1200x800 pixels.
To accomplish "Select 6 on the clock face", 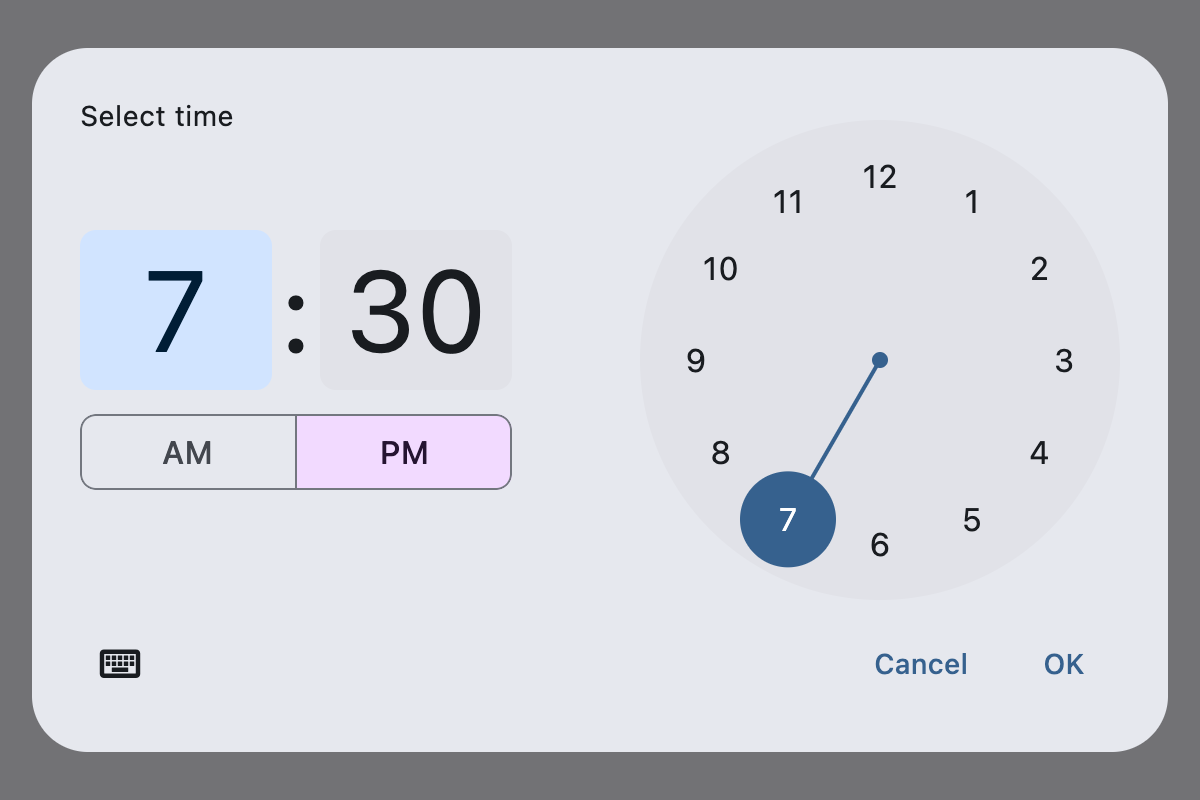I will point(880,543).
